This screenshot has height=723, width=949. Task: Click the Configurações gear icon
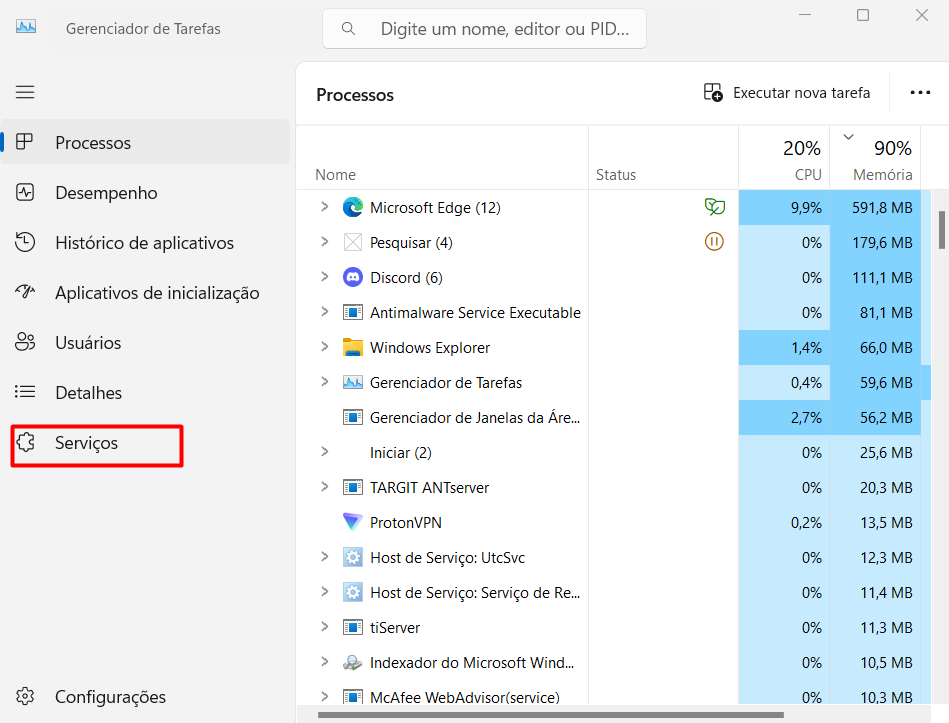(25, 696)
